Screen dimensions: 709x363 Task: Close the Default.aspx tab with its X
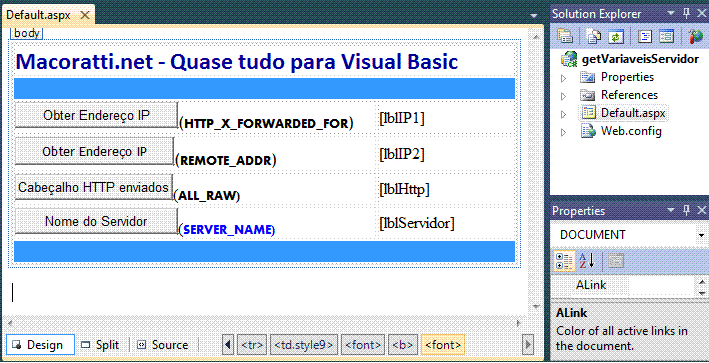point(85,15)
